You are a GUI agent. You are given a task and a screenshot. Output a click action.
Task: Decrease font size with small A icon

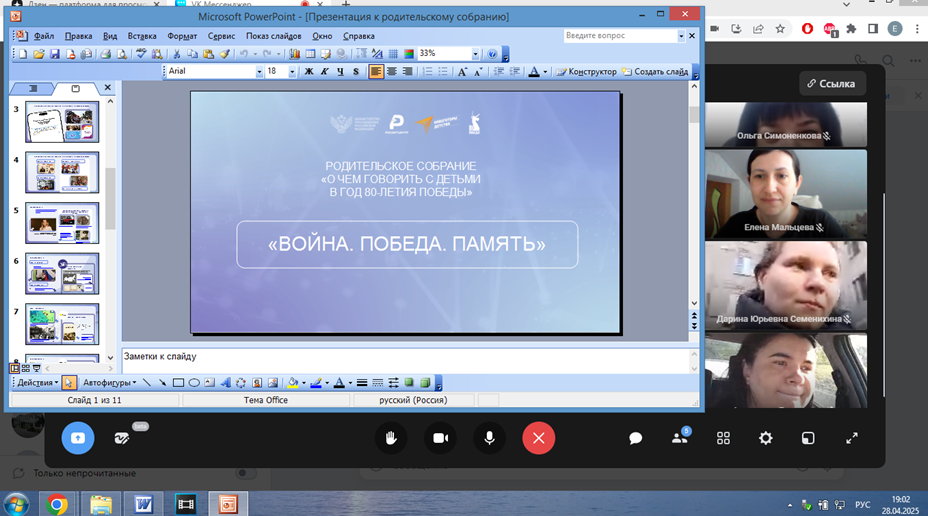click(x=478, y=72)
